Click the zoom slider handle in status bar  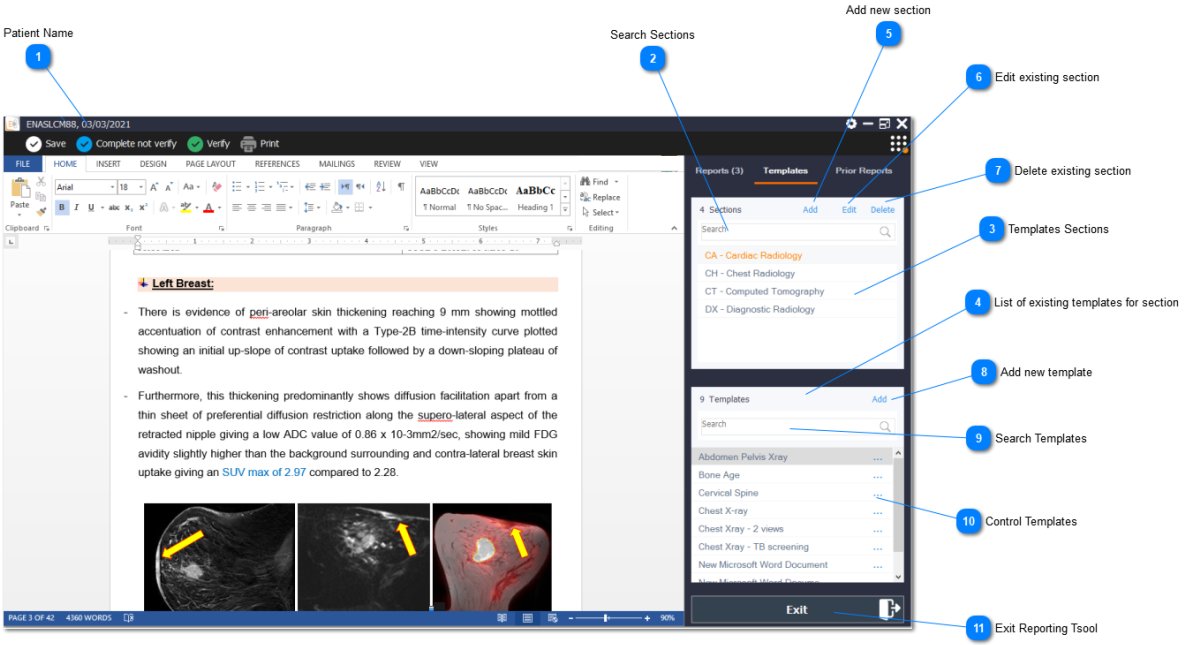[x=606, y=618]
